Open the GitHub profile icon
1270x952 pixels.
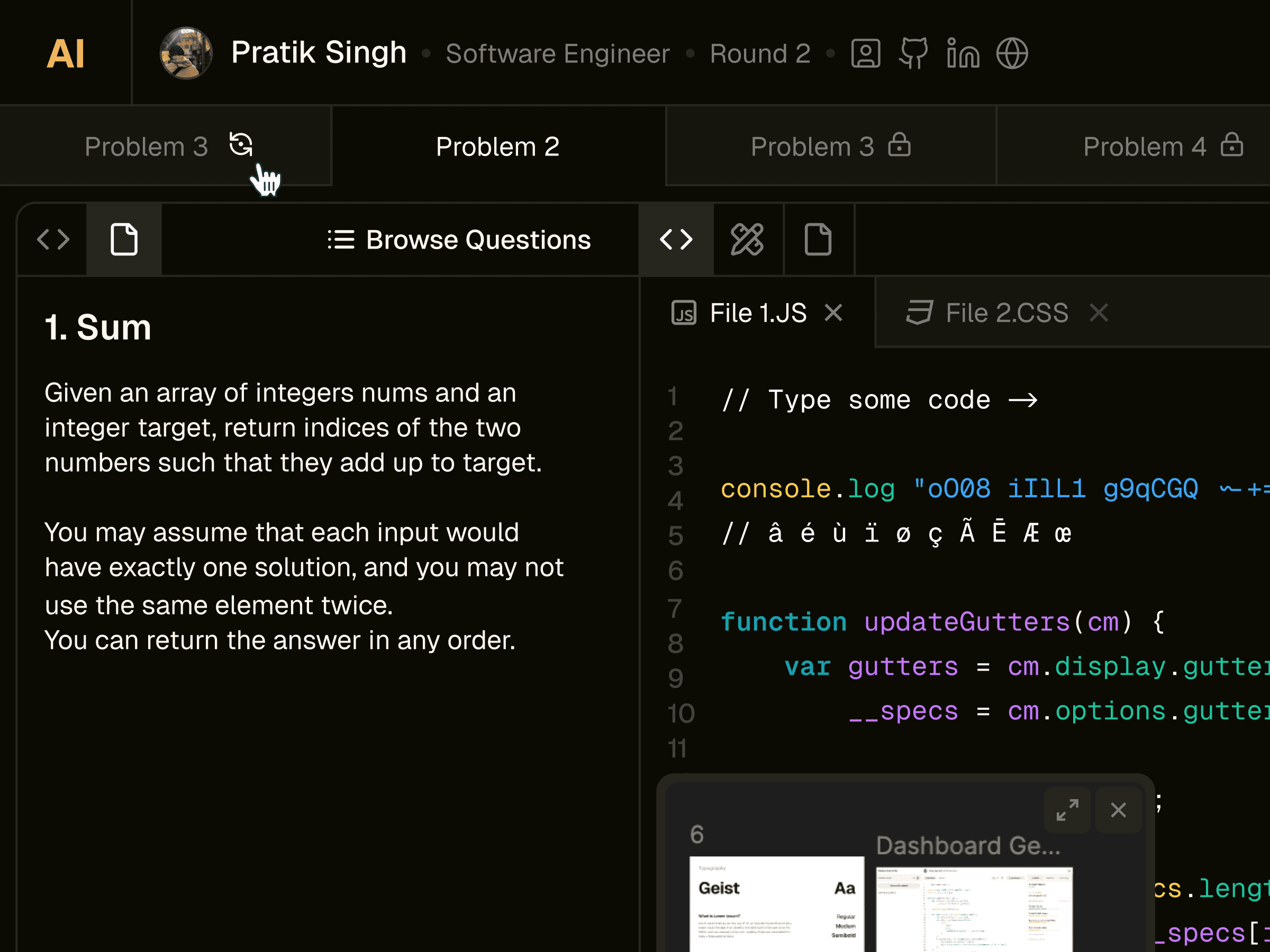click(x=913, y=53)
